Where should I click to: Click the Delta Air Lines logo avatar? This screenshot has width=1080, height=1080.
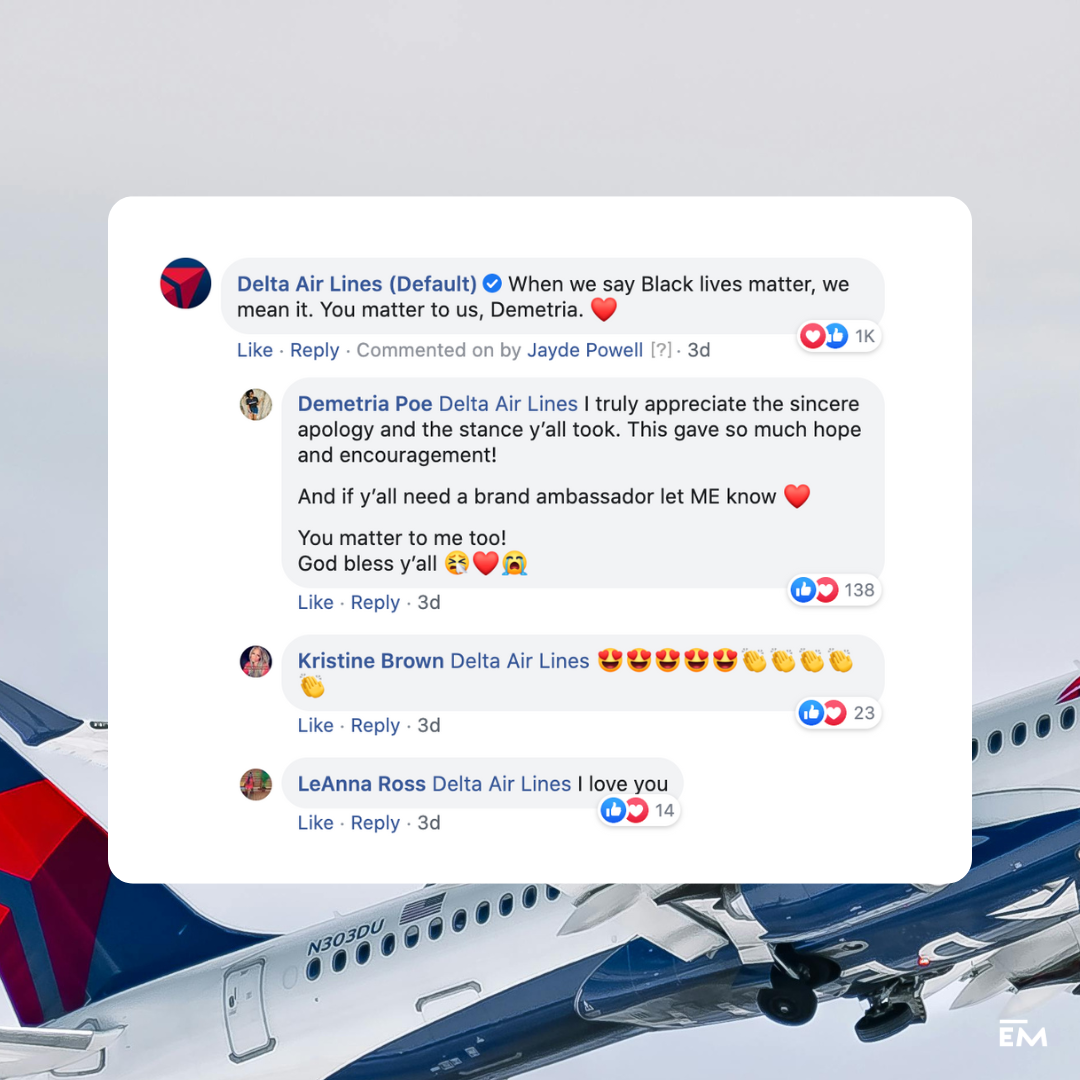(x=186, y=283)
